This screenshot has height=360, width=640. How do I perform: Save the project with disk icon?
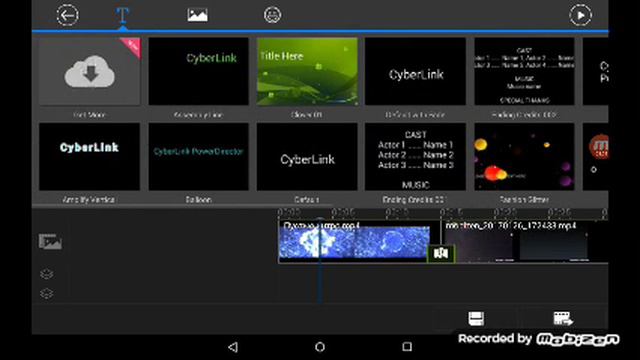click(x=476, y=318)
